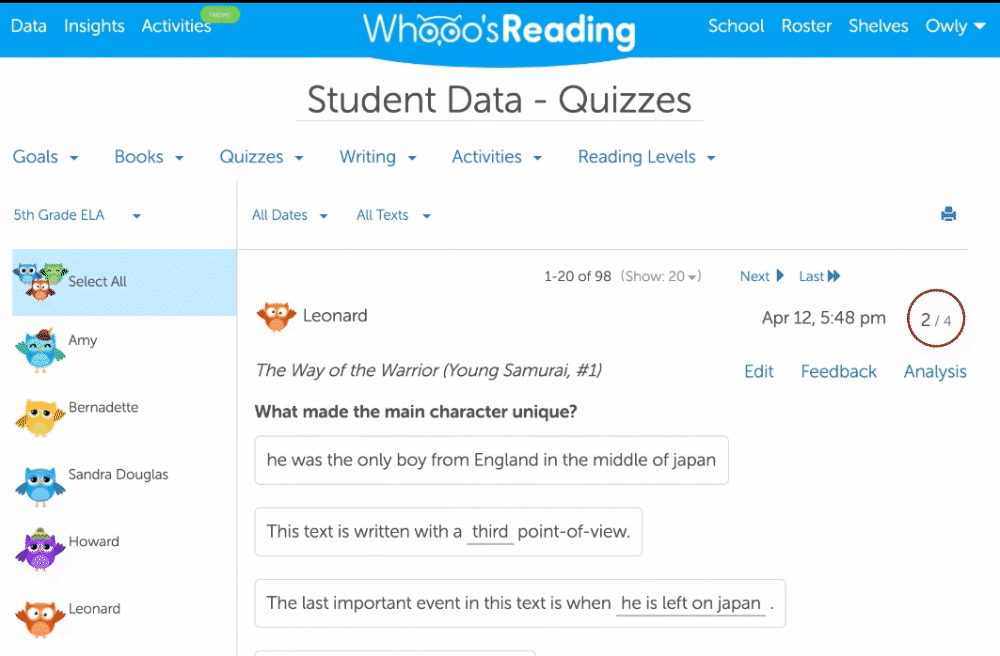The width and height of the screenshot is (1000, 656).
Task: Click the Select All owls group icon
Action: pos(40,281)
